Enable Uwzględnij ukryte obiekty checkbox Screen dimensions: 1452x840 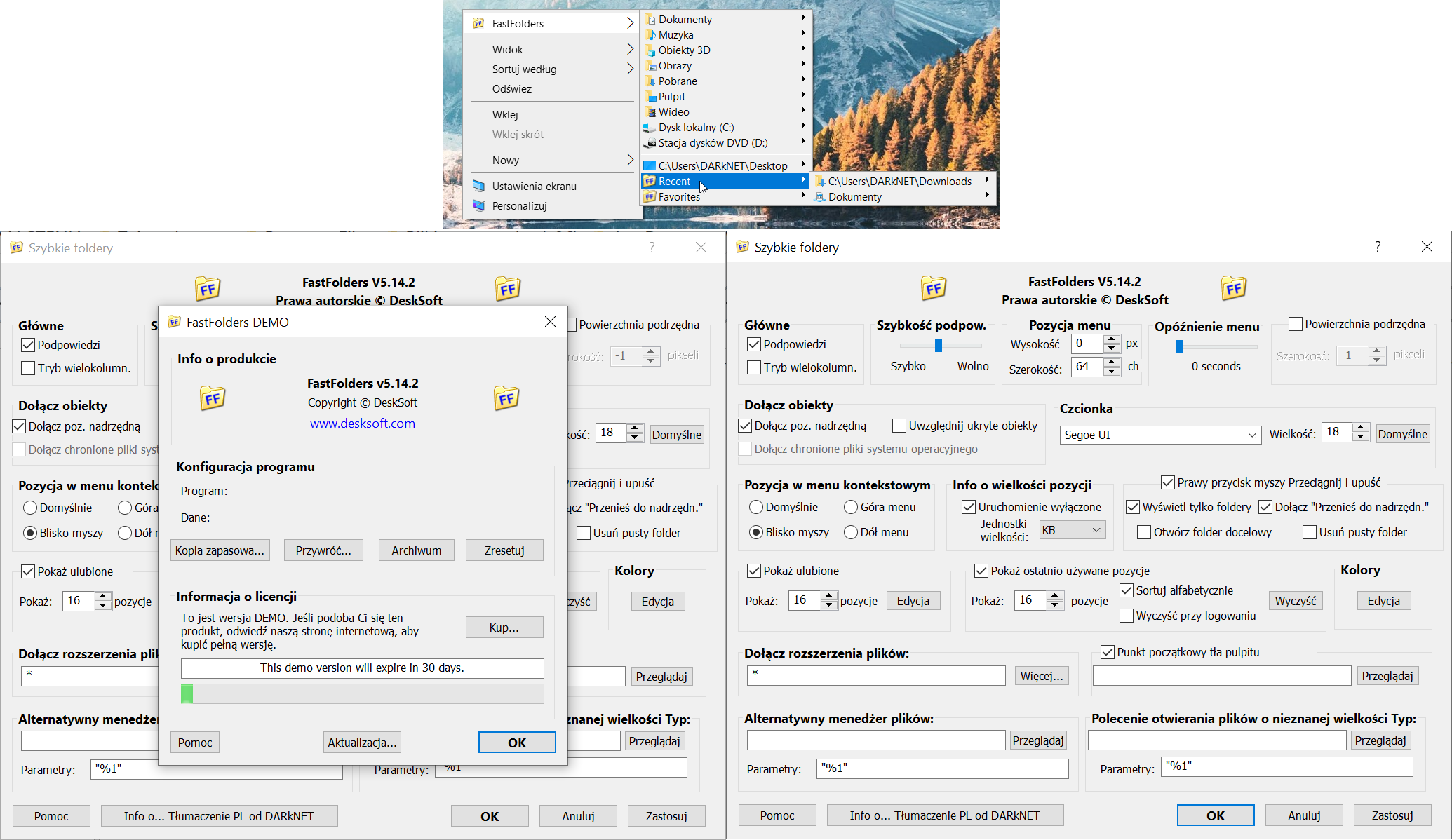point(899,426)
